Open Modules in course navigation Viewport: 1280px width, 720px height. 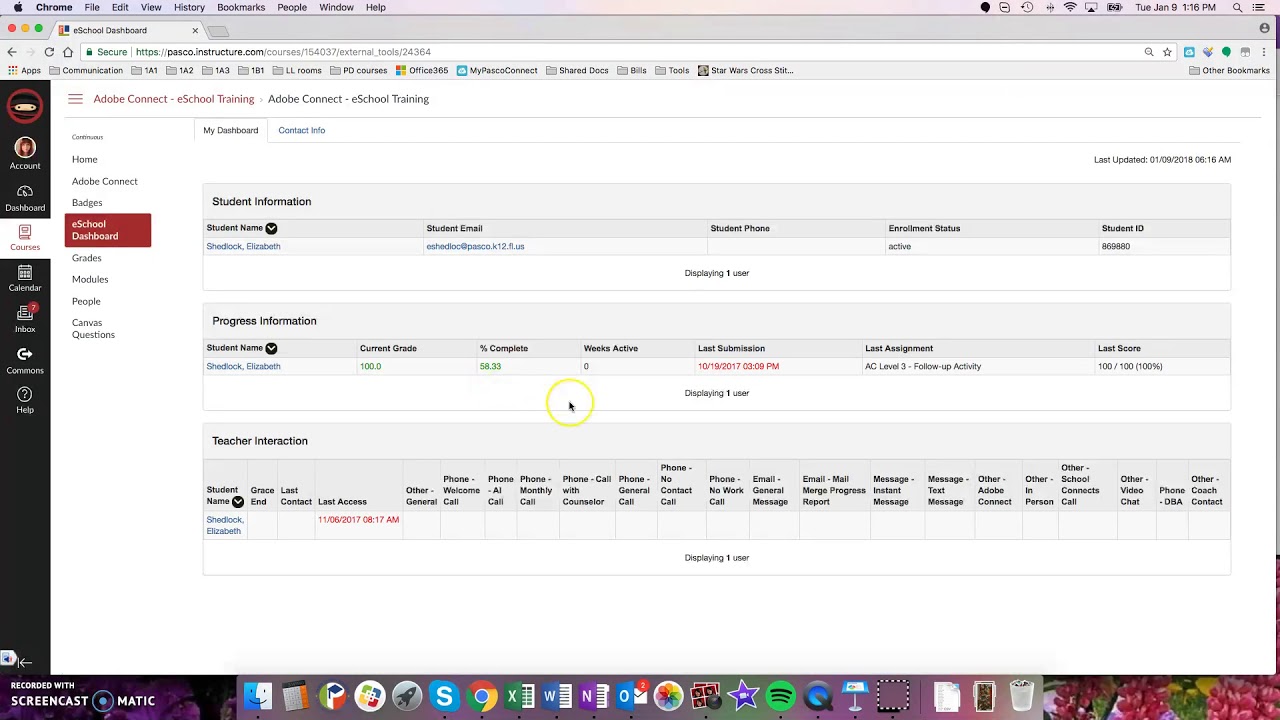[90, 279]
